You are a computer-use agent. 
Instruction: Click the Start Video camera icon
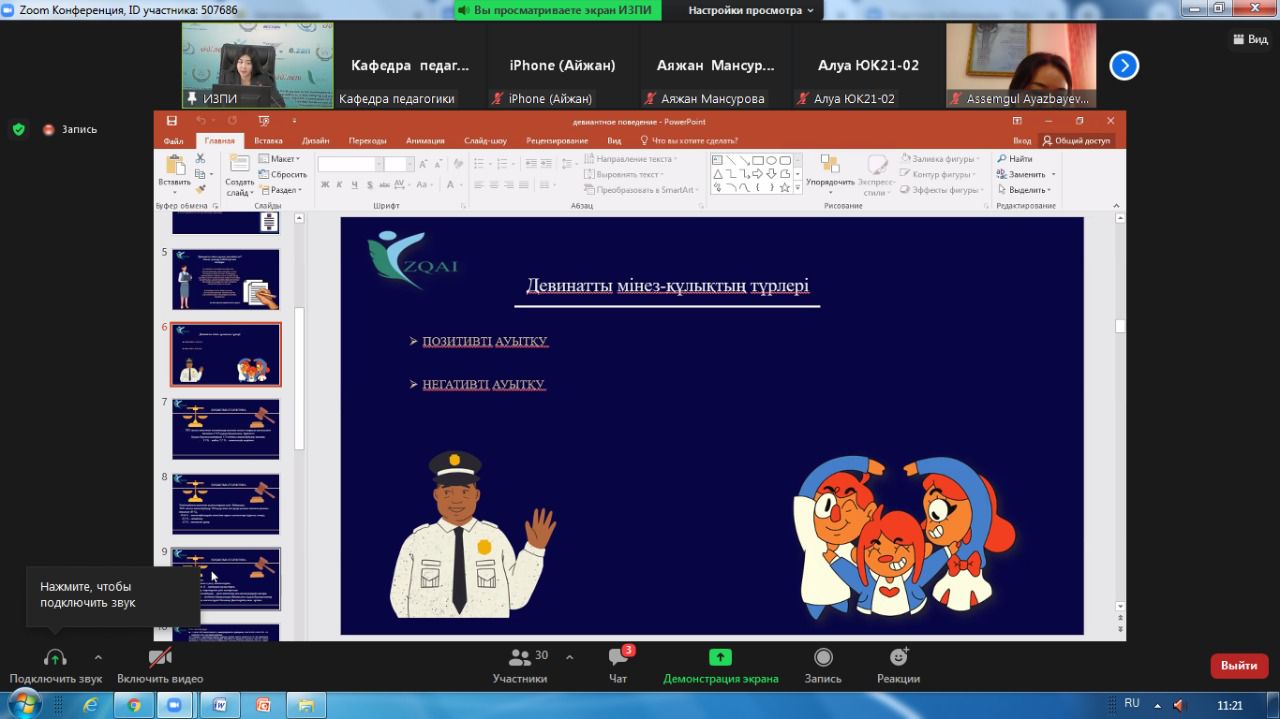(x=160, y=657)
